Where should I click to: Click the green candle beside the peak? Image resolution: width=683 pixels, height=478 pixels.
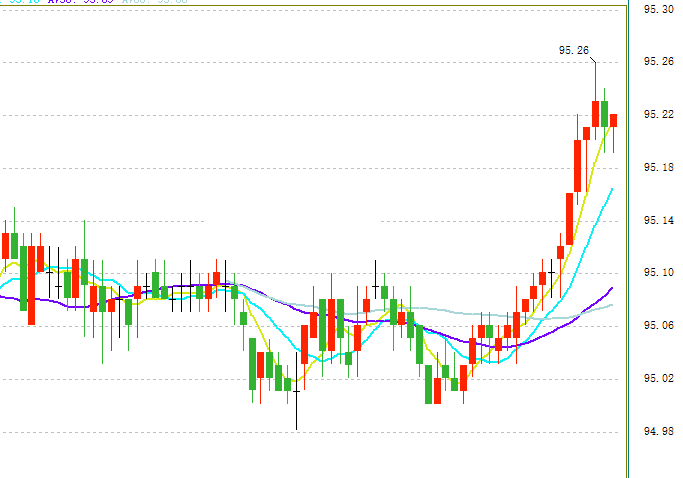[x=604, y=113]
